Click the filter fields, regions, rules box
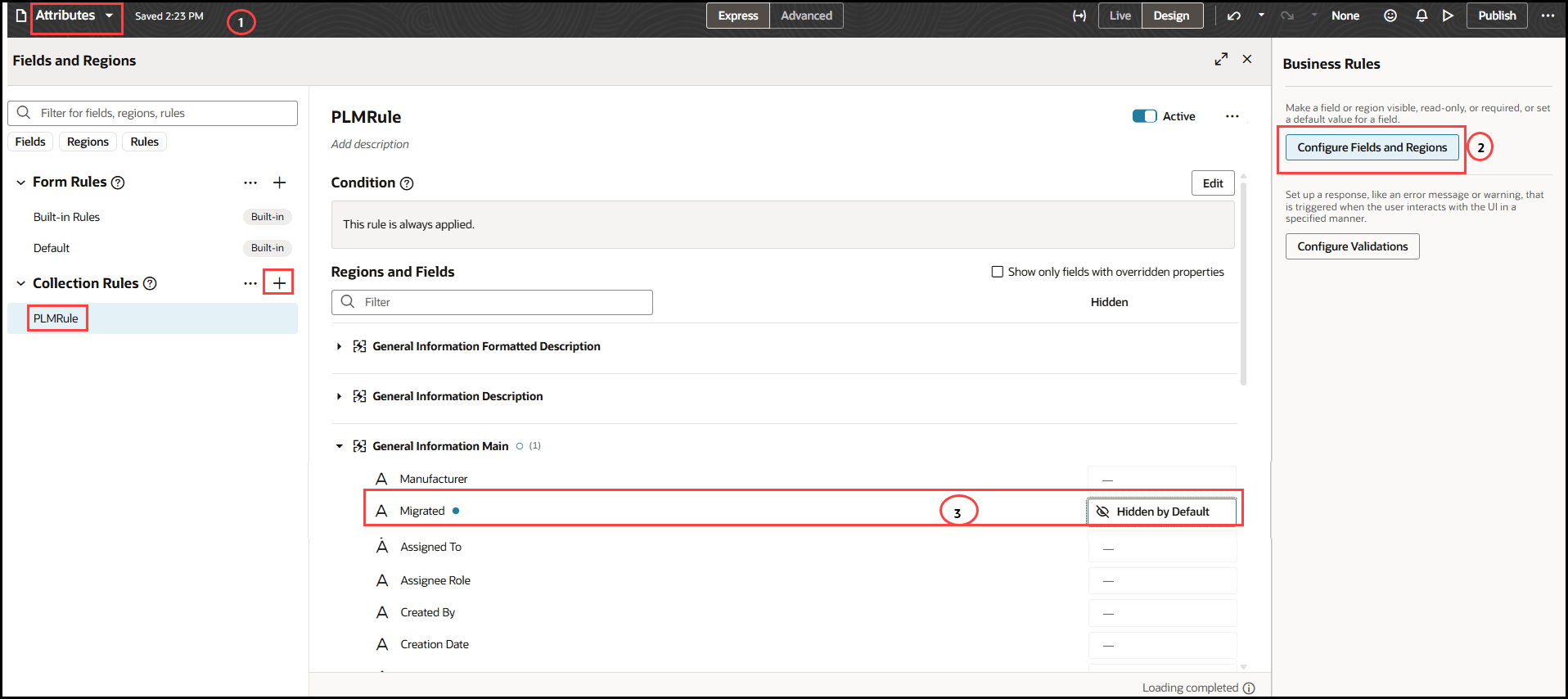Image resolution: width=1568 pixels, height=699 pixels. (x=152, y=113)
